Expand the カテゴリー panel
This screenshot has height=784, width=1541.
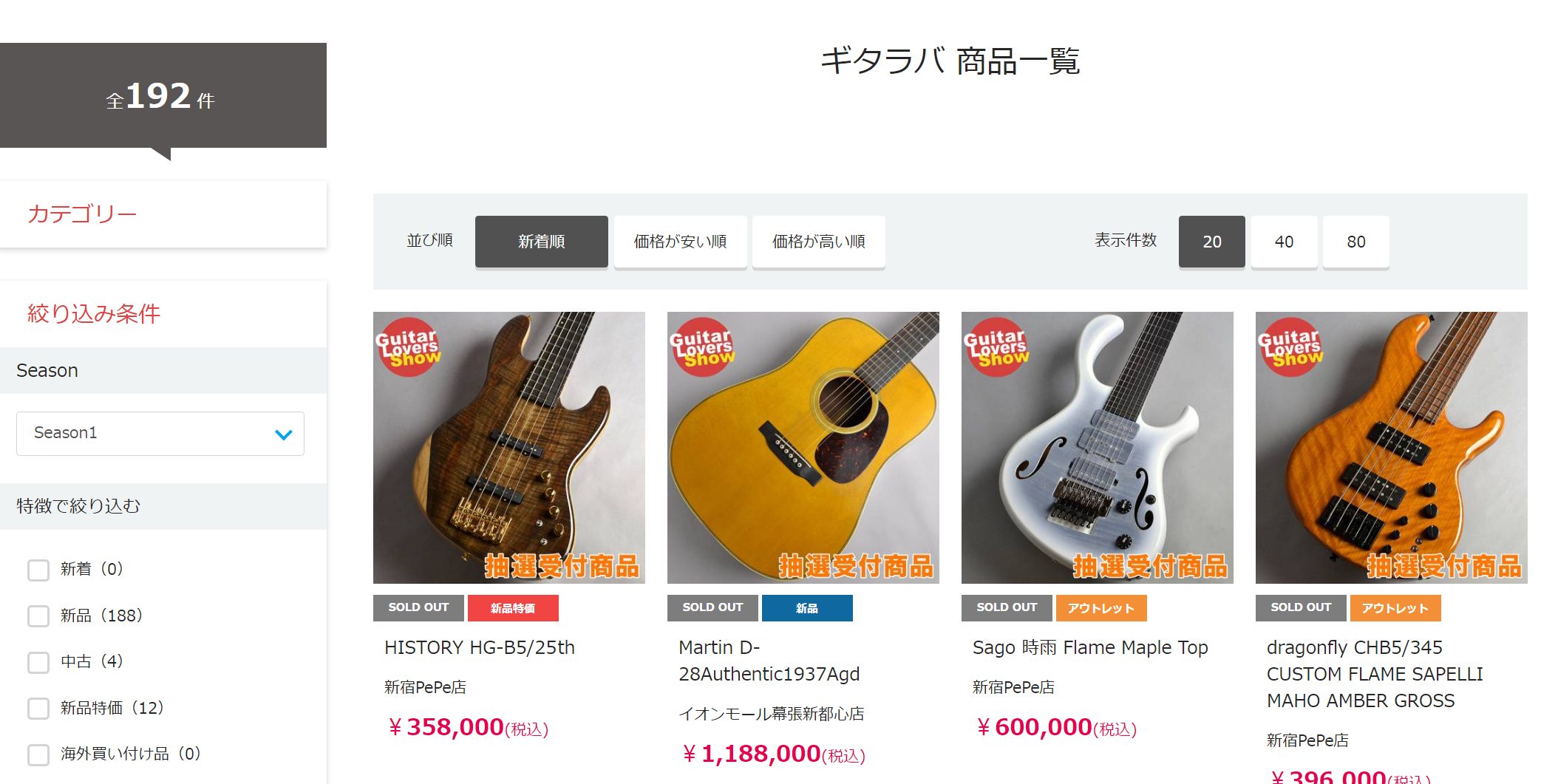(163, 214)
